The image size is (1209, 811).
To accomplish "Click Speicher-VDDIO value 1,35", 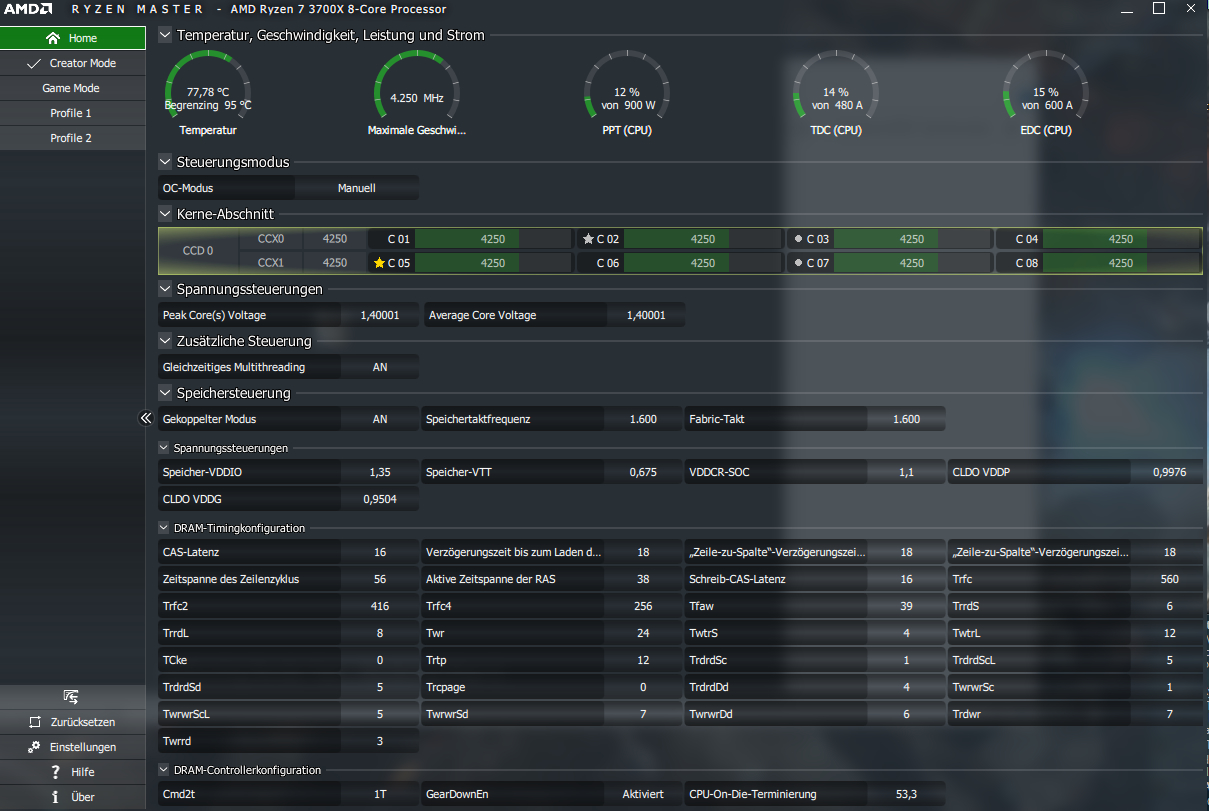I will tap(380, 472).
